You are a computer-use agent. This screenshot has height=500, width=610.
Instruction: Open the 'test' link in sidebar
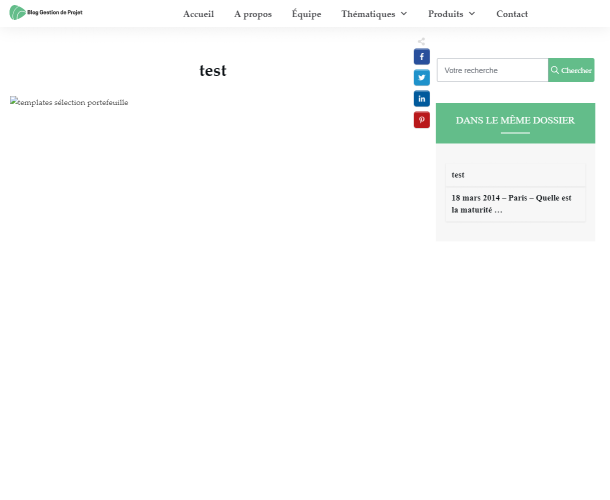click(x=458, y=175)
